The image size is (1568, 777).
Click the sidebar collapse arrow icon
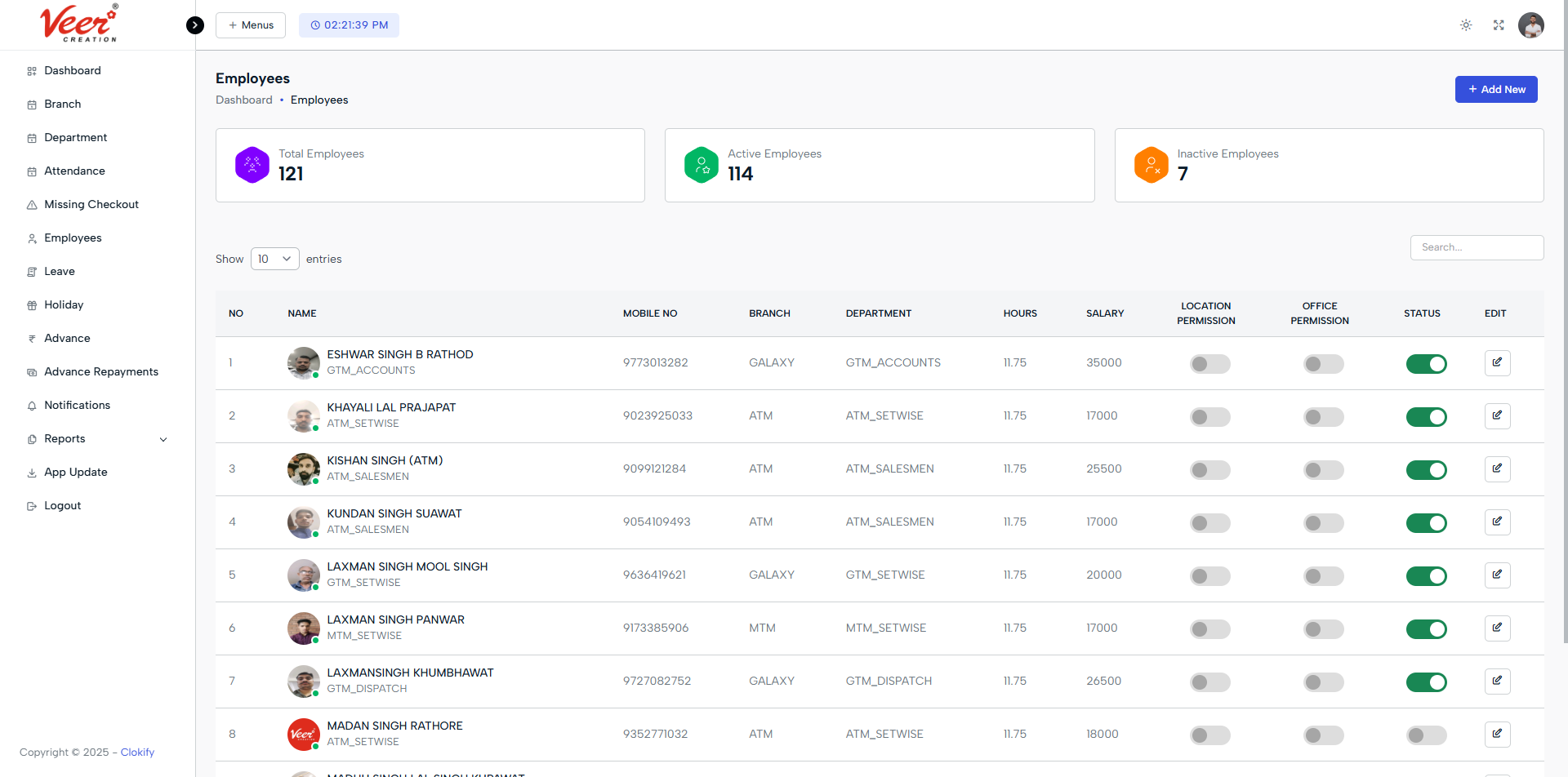point(195,25)
